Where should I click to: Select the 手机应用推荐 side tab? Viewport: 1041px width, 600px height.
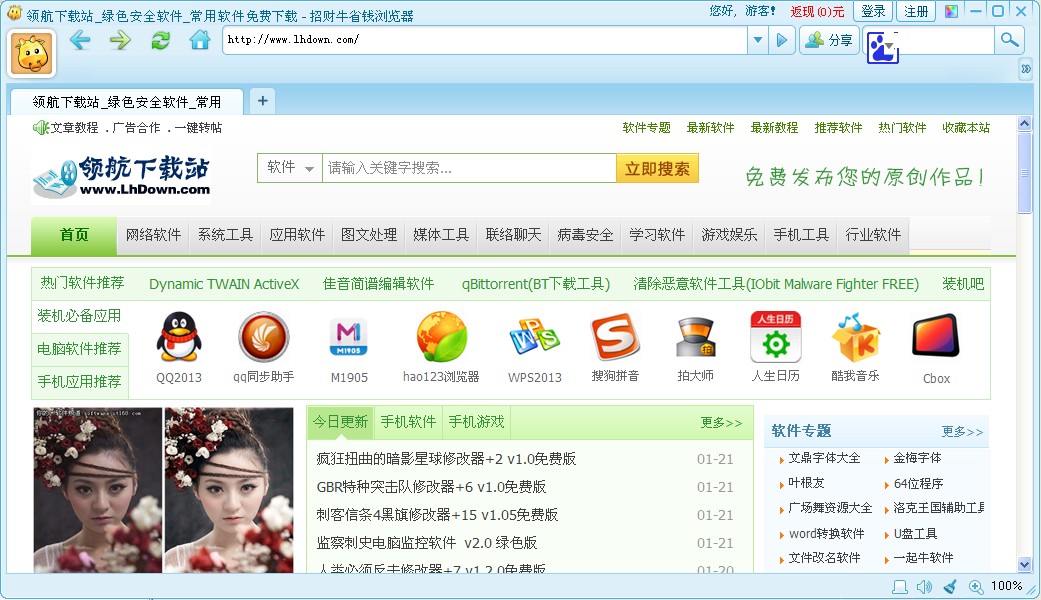pos(79,382)
